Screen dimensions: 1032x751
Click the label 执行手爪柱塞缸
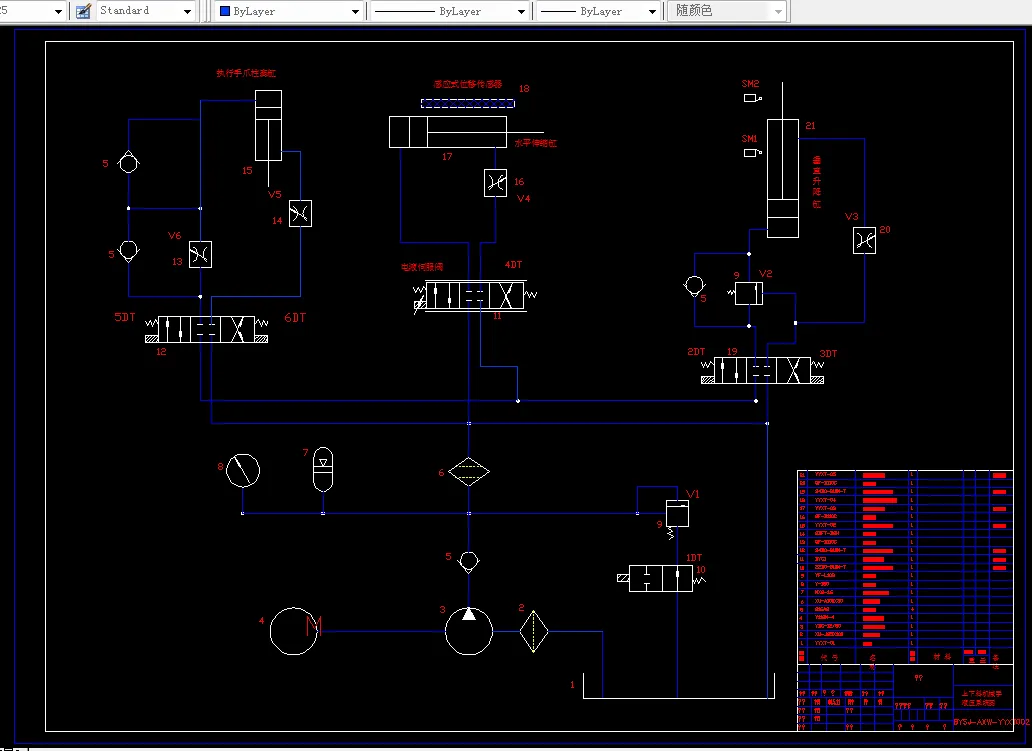point(246,73)
